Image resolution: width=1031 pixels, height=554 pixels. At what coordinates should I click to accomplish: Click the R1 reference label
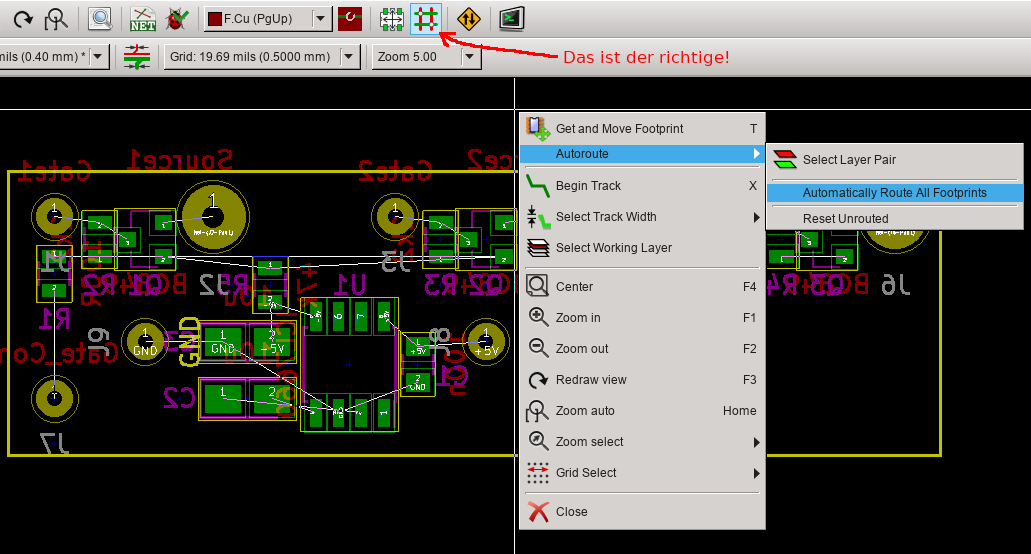click(54, 320)
